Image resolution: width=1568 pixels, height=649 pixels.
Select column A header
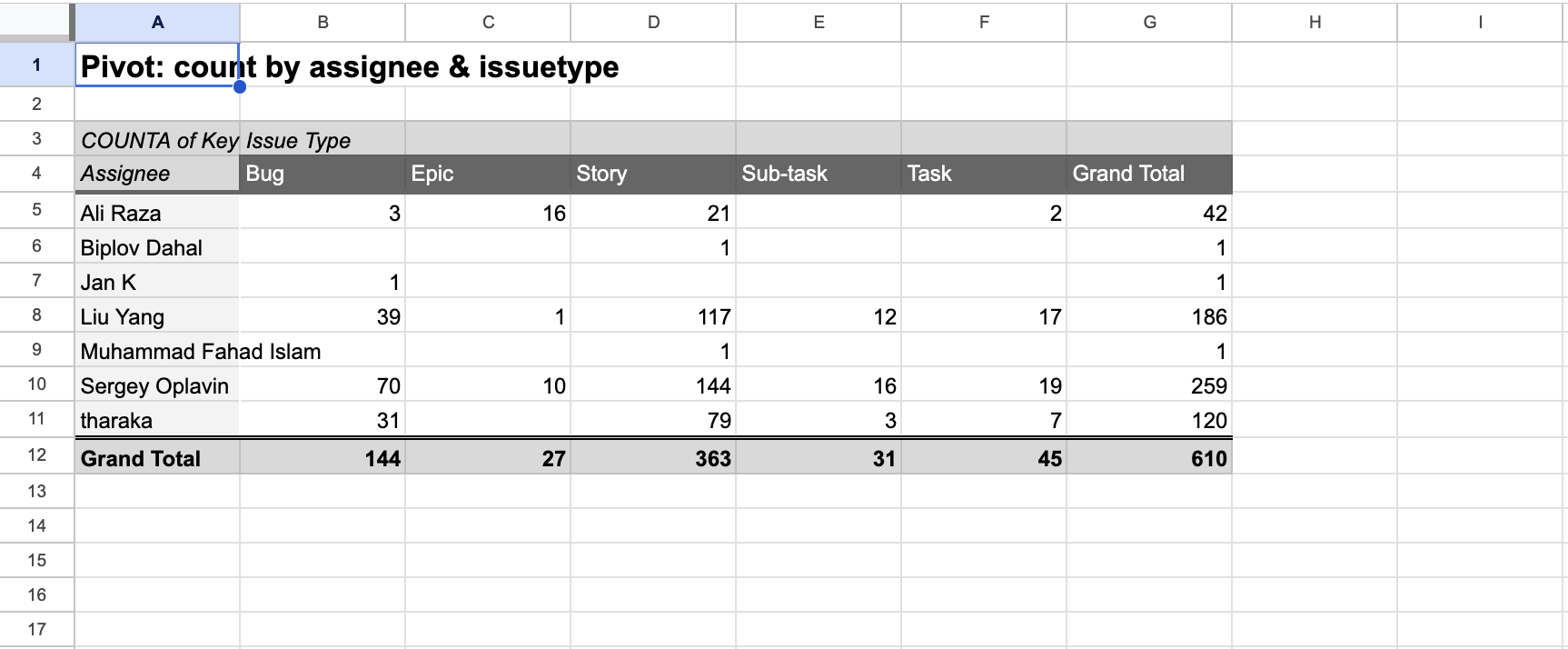[156, 22]
